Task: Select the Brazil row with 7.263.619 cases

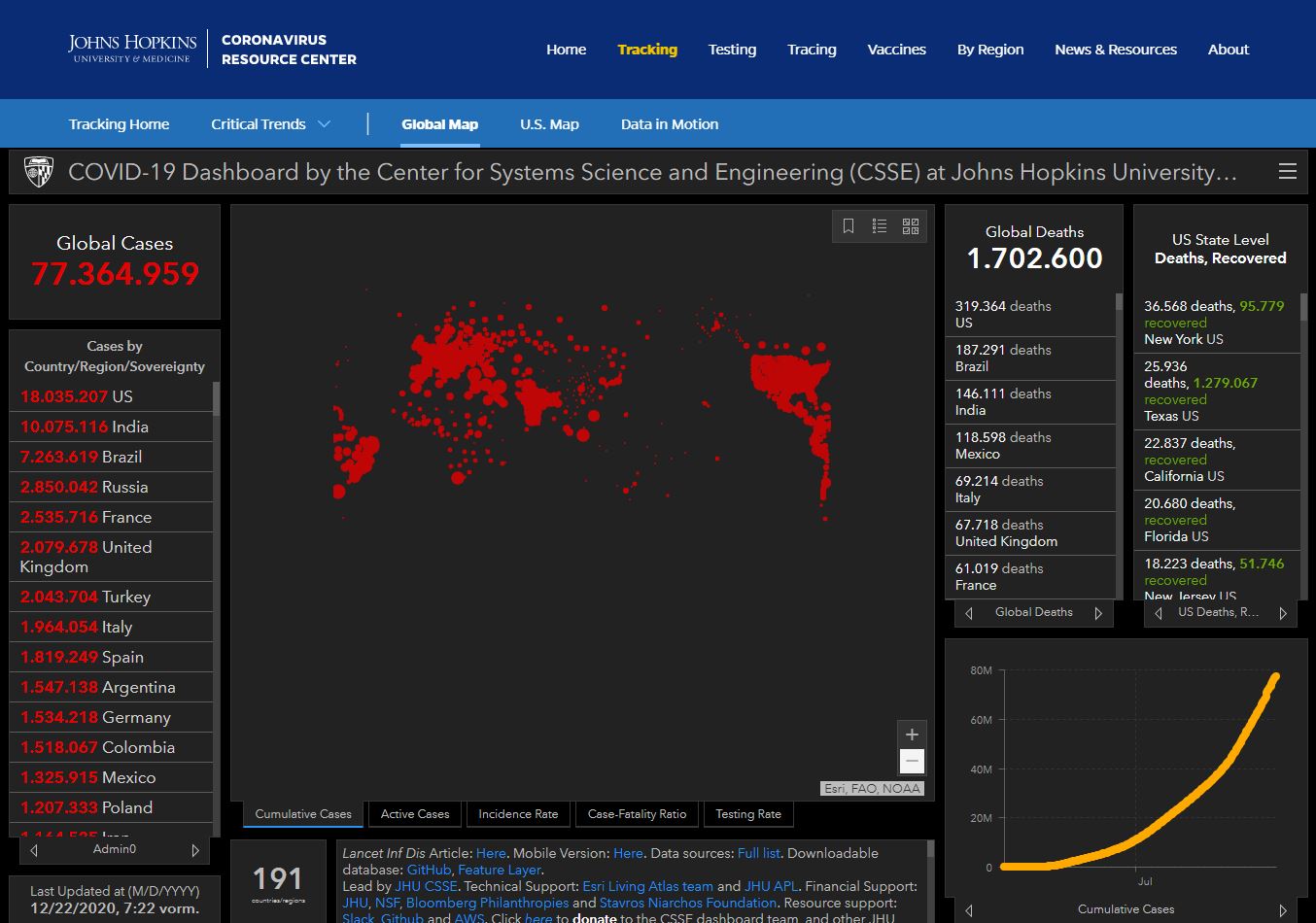Action: [x=112, y=457]
